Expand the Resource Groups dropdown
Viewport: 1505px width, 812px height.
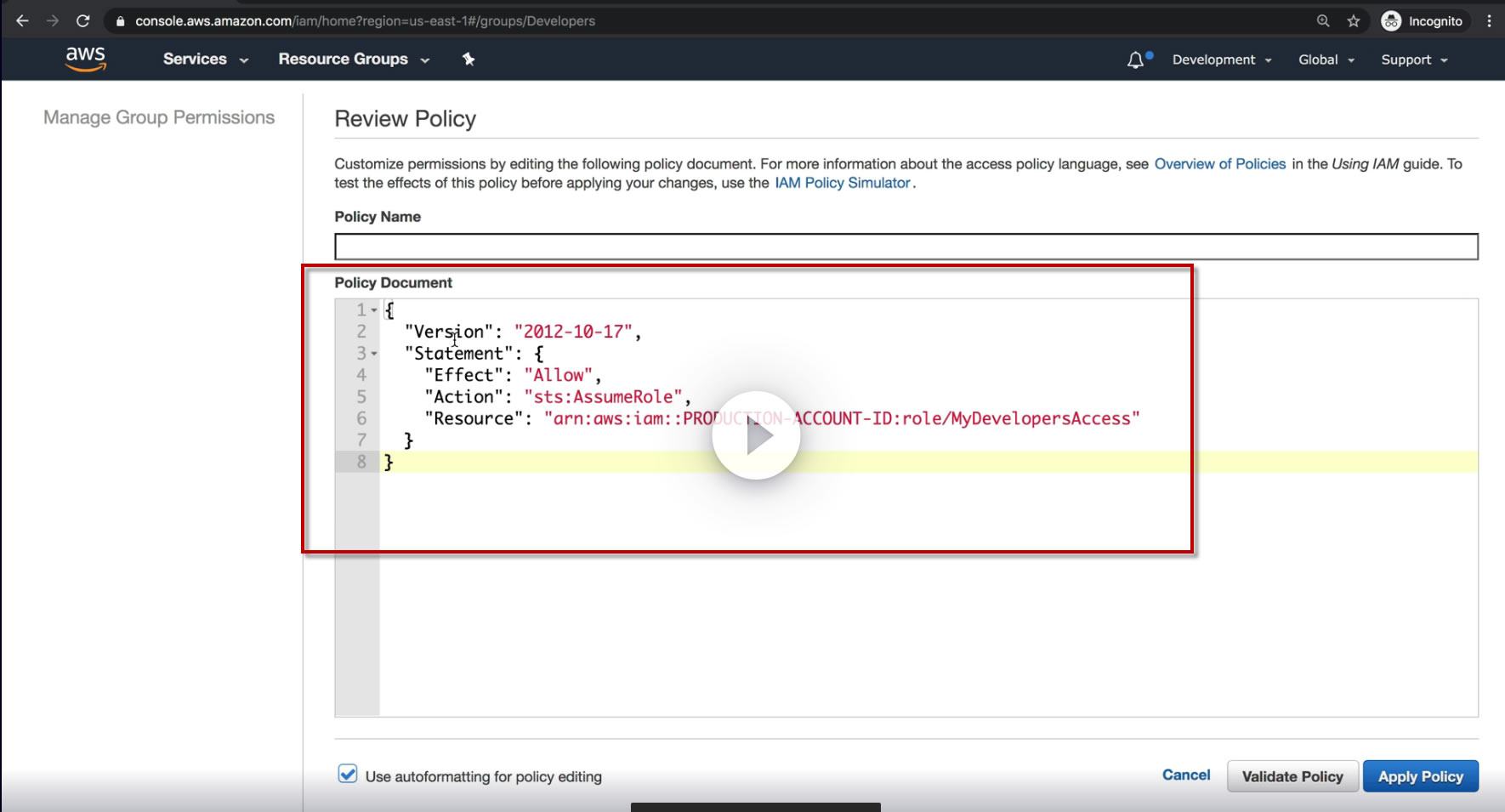tap(354, 60)
